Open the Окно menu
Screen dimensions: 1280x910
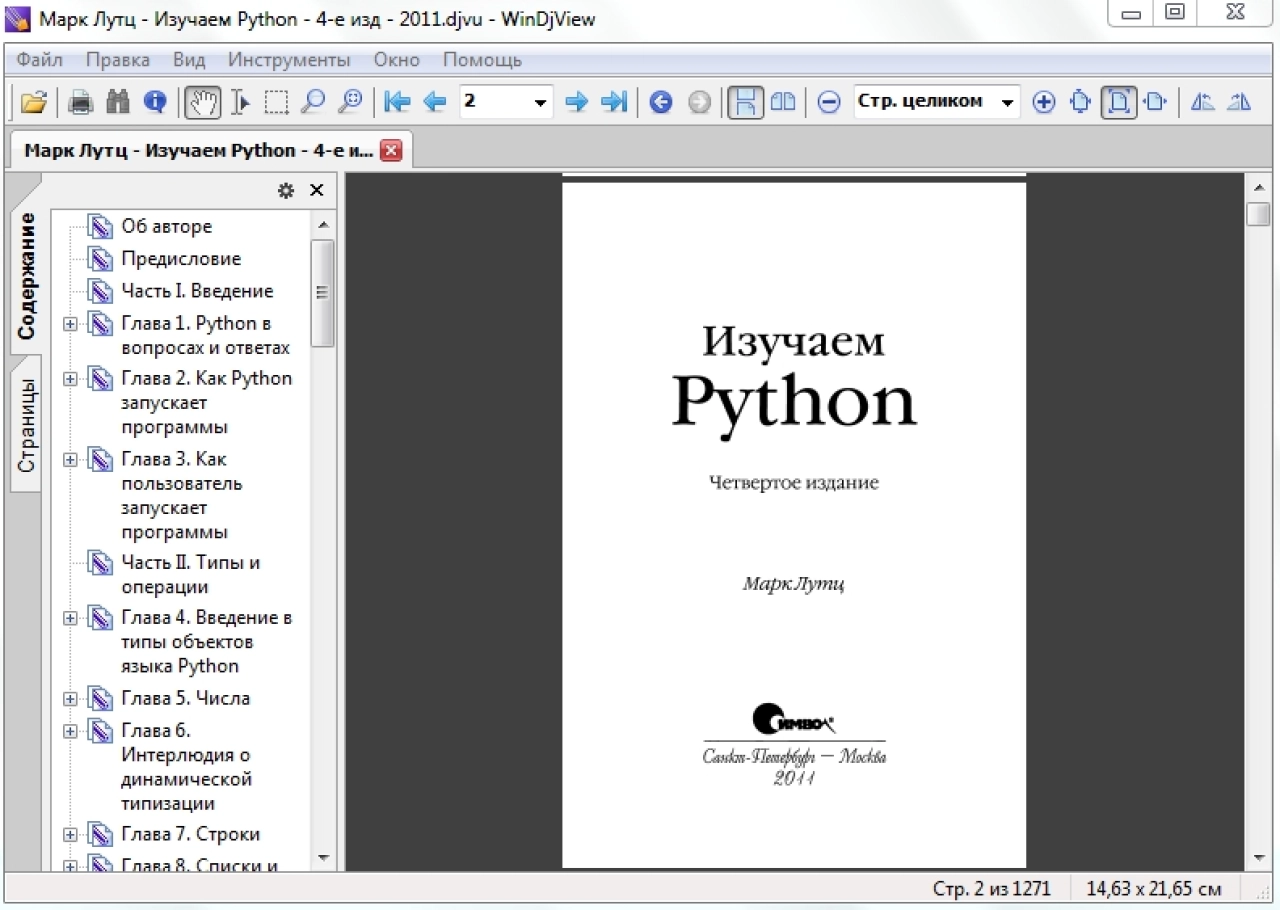coord(397,60)
